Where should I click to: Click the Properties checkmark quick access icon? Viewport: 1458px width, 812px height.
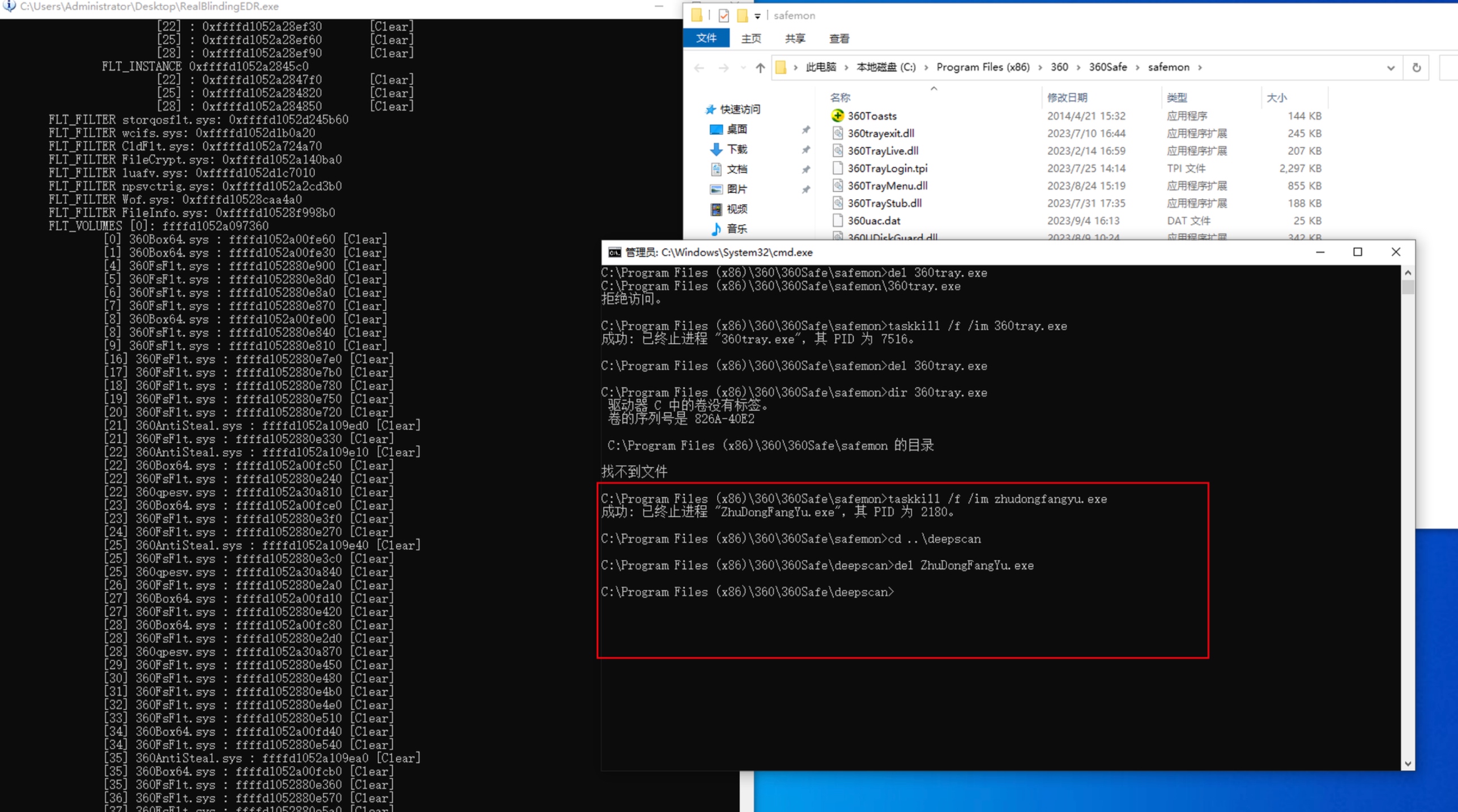point(723,15)
